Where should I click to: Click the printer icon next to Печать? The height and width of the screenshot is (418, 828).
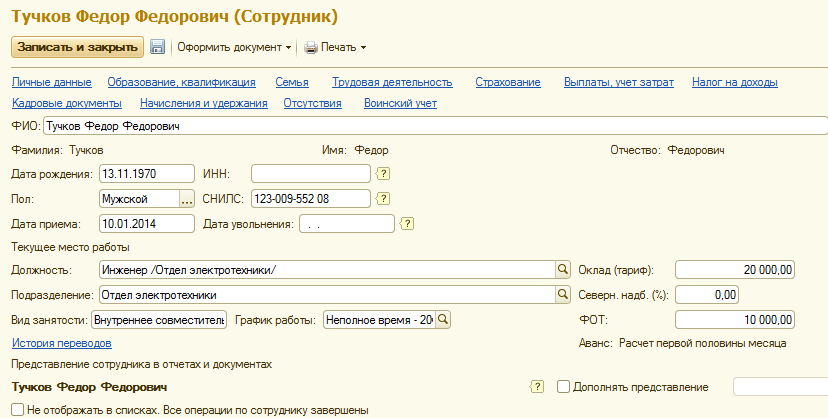pos(311,47)
